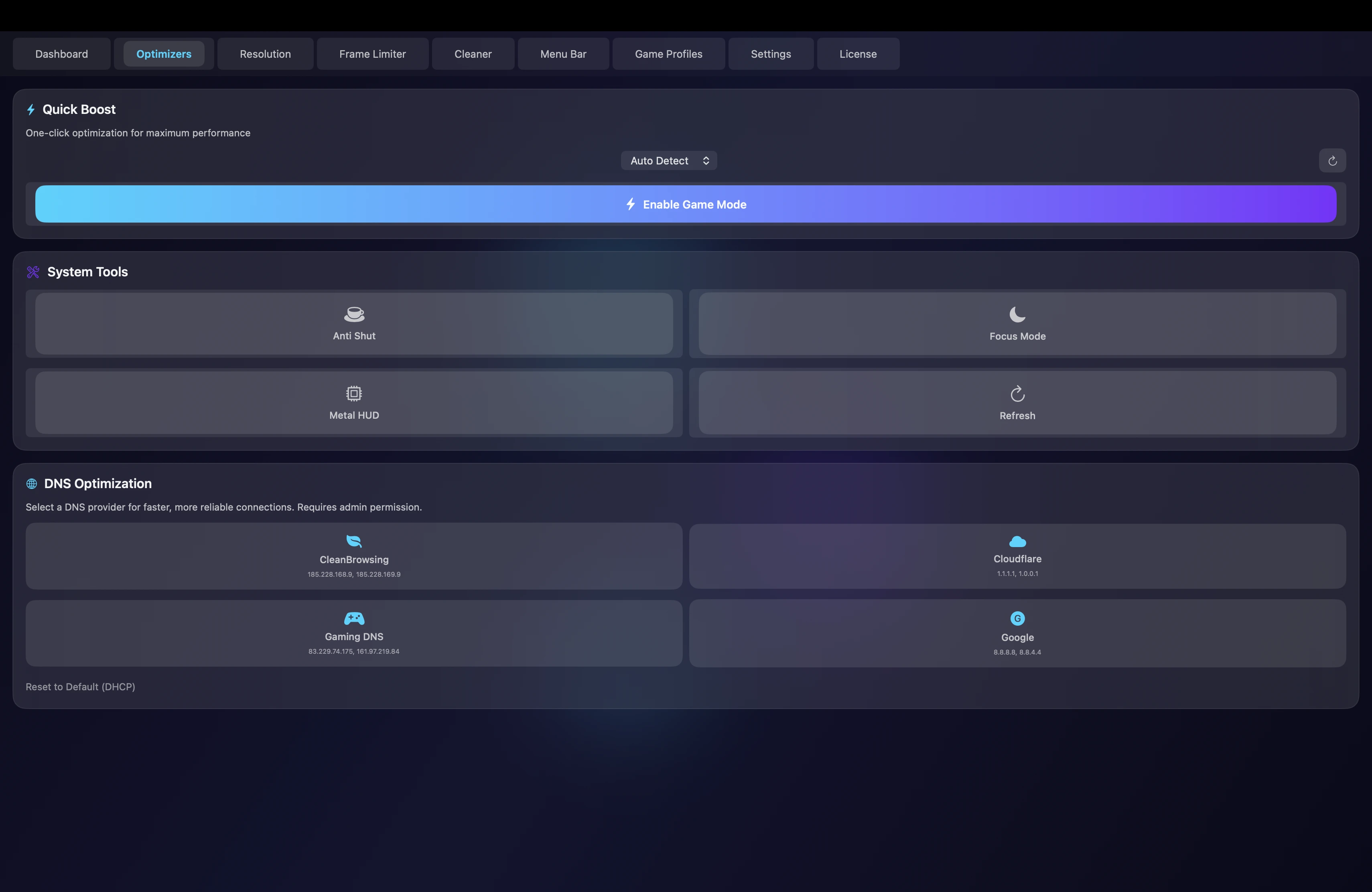Viewport: 1372px width, 892px height.
Task: Open the Menu Bar tab
Action: click(563, 54)
